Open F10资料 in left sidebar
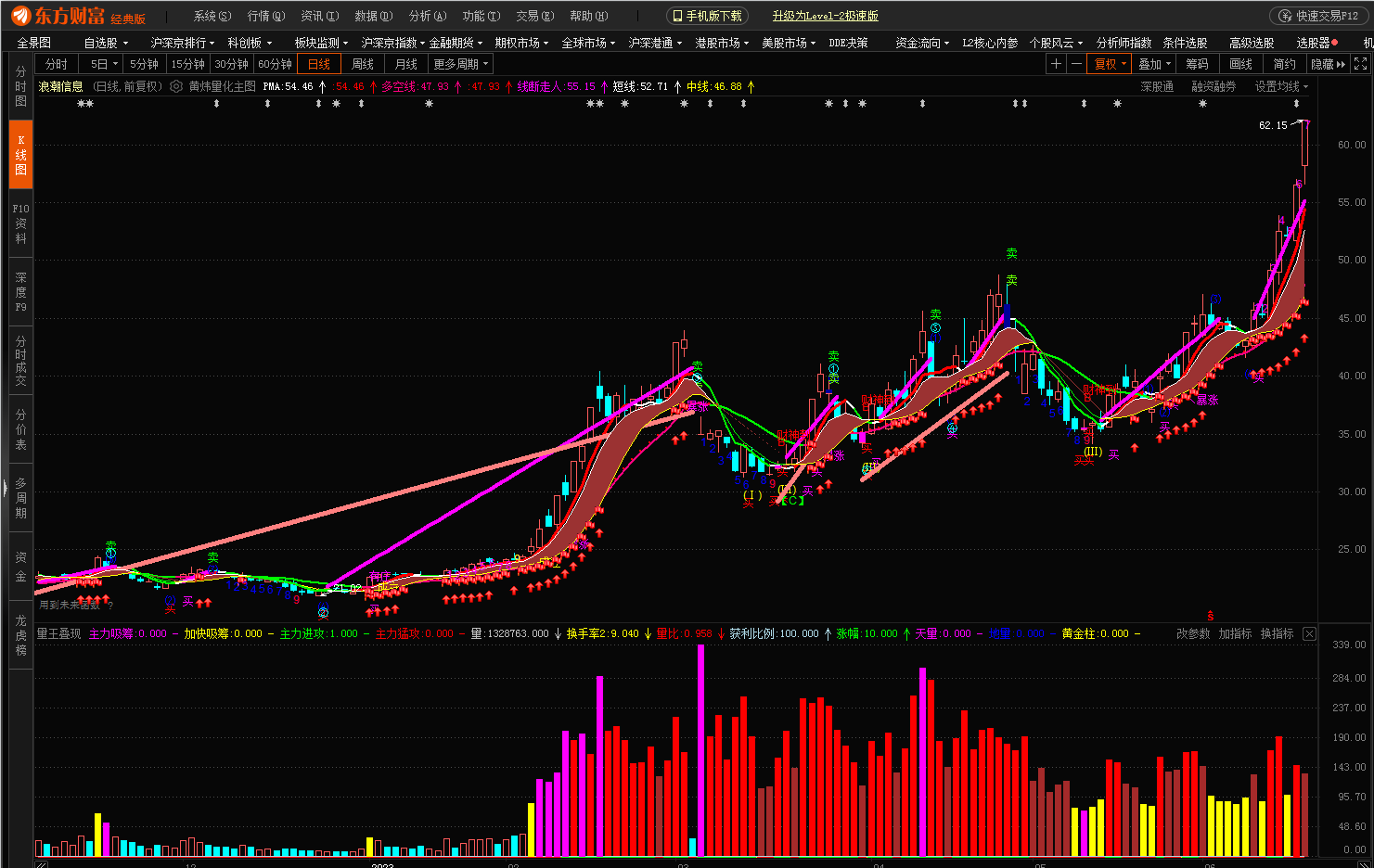This screenshot has height=868, width=1374. point(20,223)
